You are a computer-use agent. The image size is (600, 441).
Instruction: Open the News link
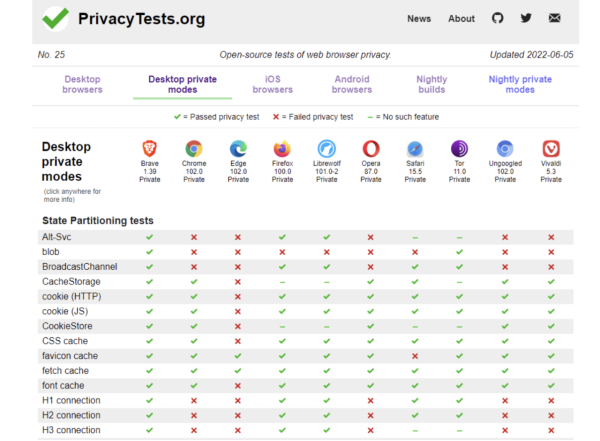pyautogui.click(x=419, y=18)
